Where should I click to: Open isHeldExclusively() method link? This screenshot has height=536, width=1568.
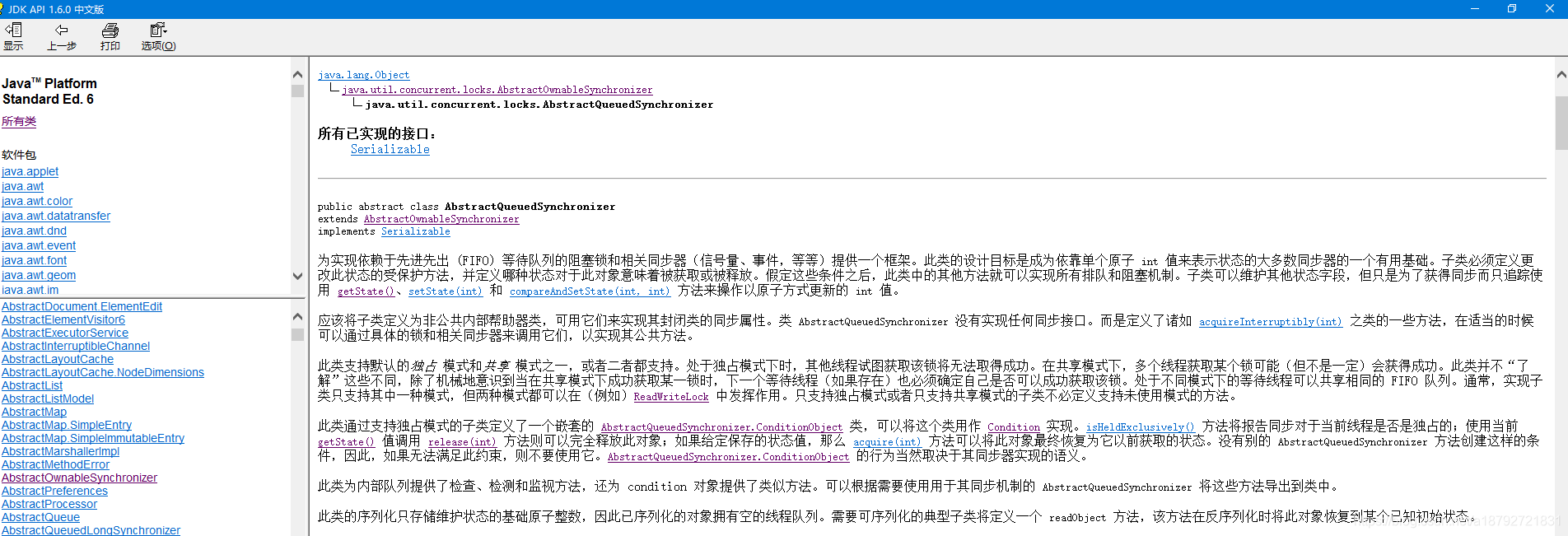tap(1141, 427)
